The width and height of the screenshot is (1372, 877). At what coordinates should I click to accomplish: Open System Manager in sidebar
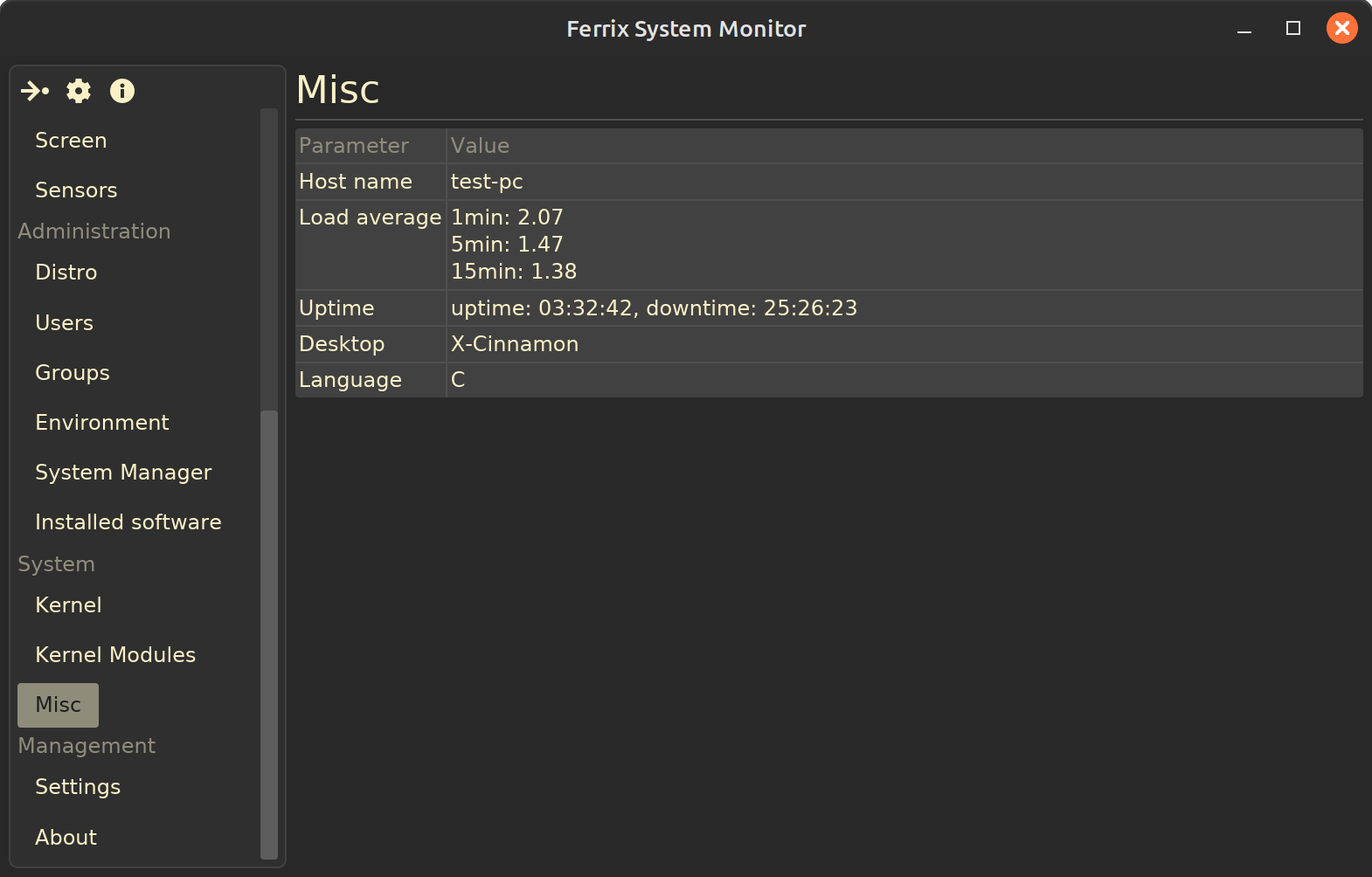coord(123,473)
